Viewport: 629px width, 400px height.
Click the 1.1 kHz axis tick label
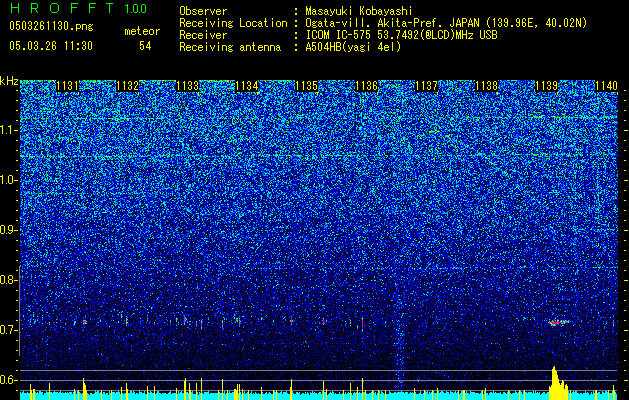(x=8, y=130)
